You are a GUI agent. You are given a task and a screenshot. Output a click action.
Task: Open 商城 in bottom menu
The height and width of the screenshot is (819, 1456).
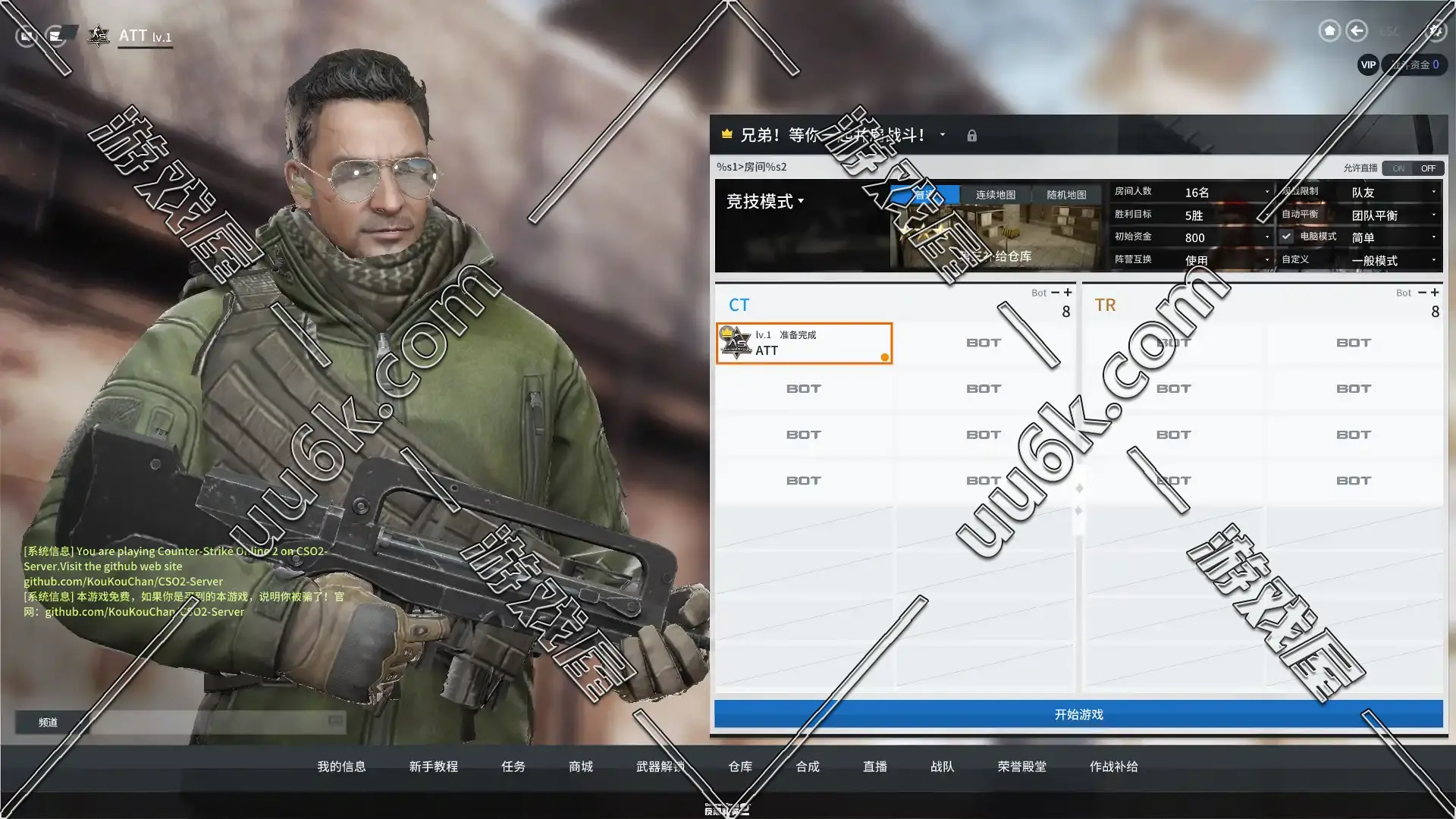580,767
